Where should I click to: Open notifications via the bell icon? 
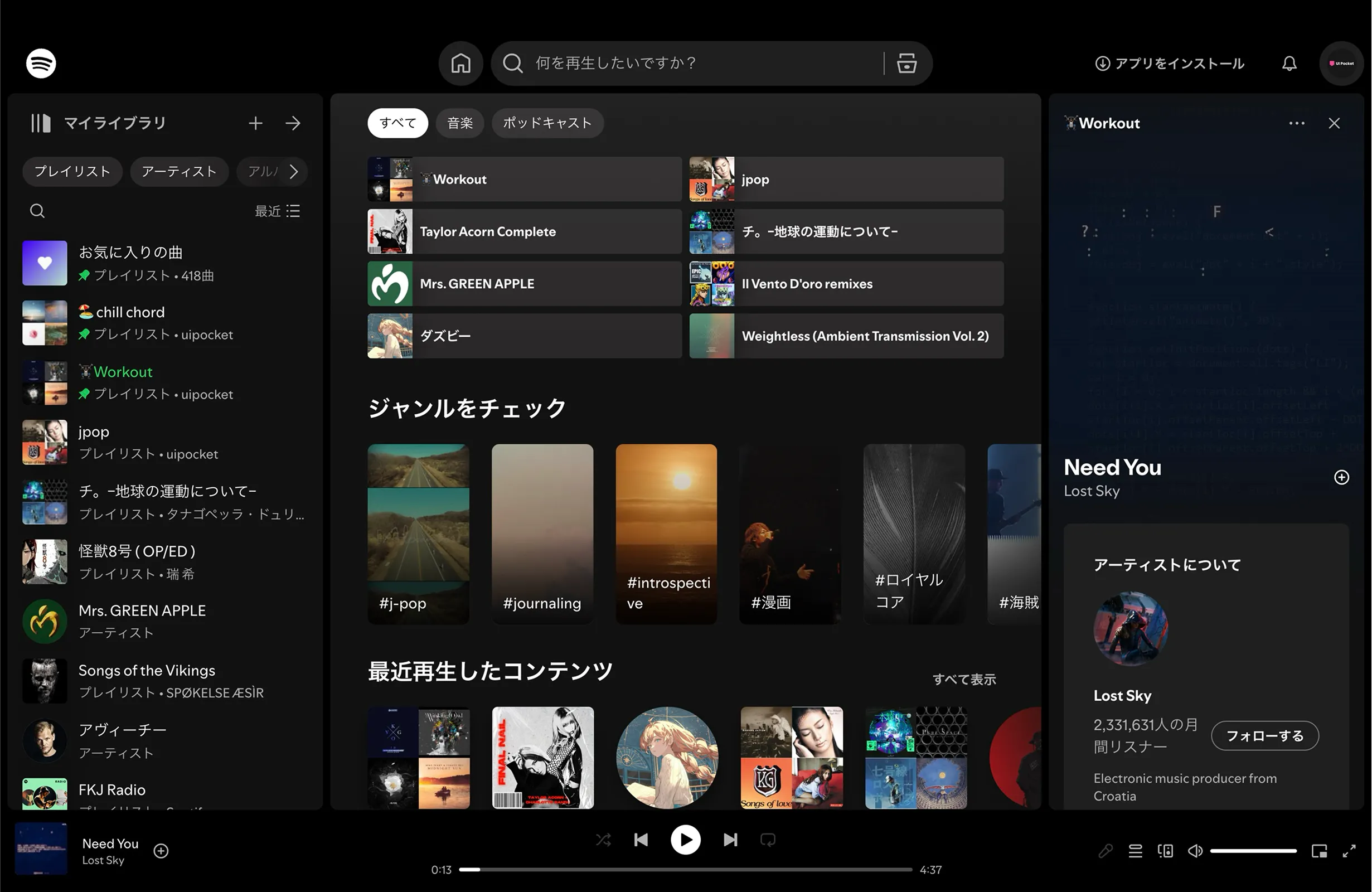click(x=1289, y=64)
